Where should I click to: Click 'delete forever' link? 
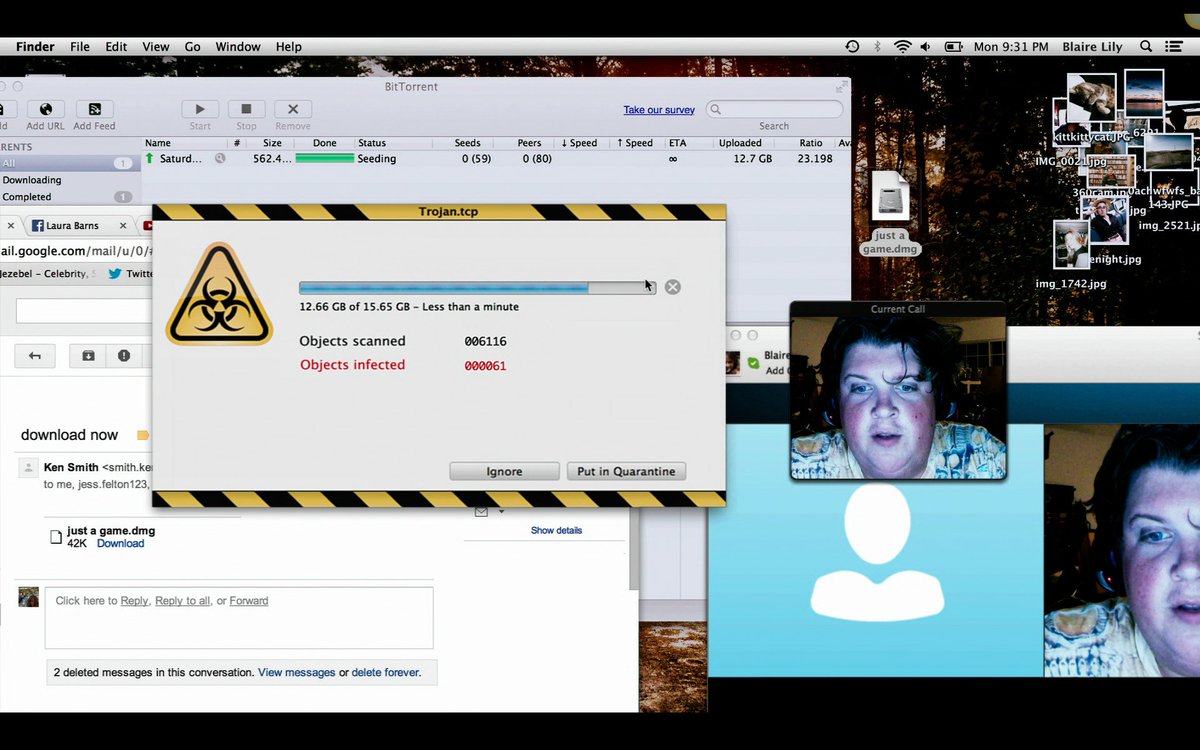click(385, 673)
